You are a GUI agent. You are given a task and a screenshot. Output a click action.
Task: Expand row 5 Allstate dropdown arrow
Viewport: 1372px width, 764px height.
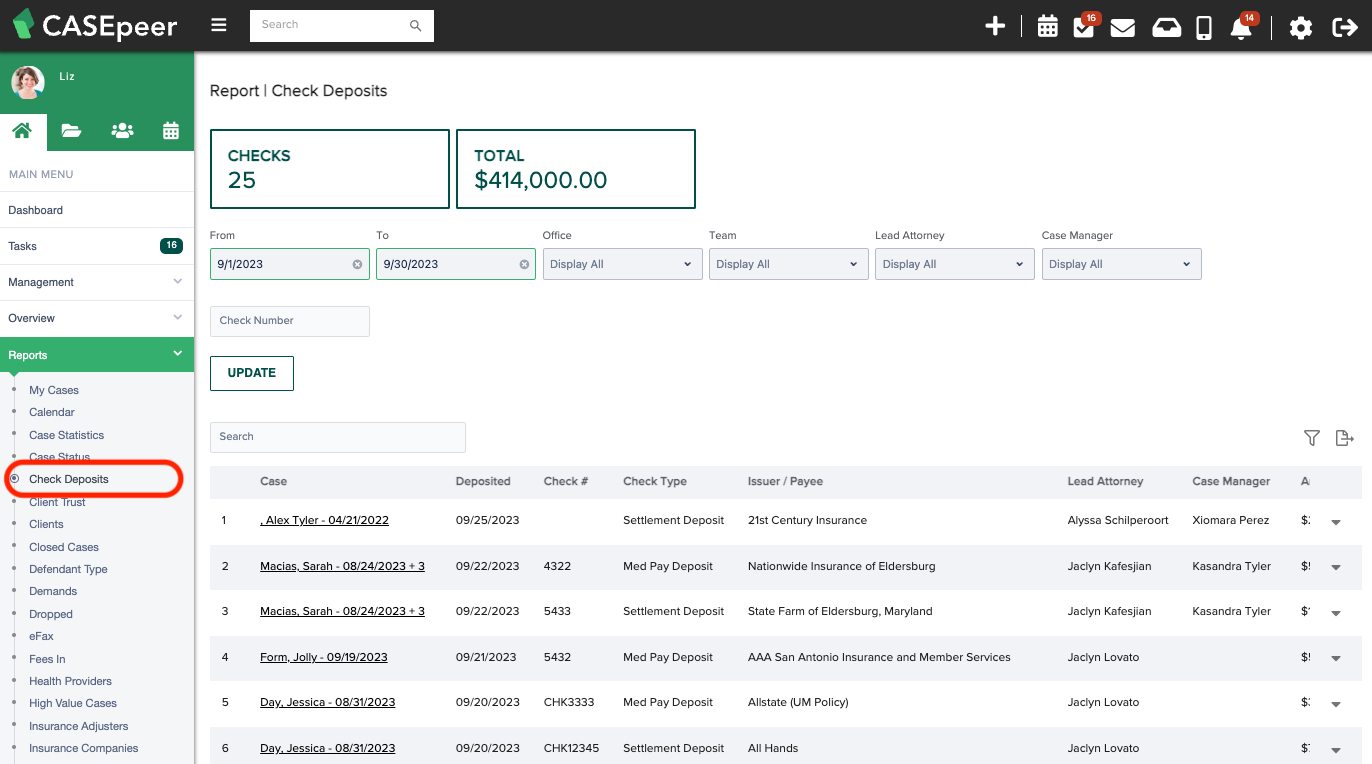(1336, 704)
